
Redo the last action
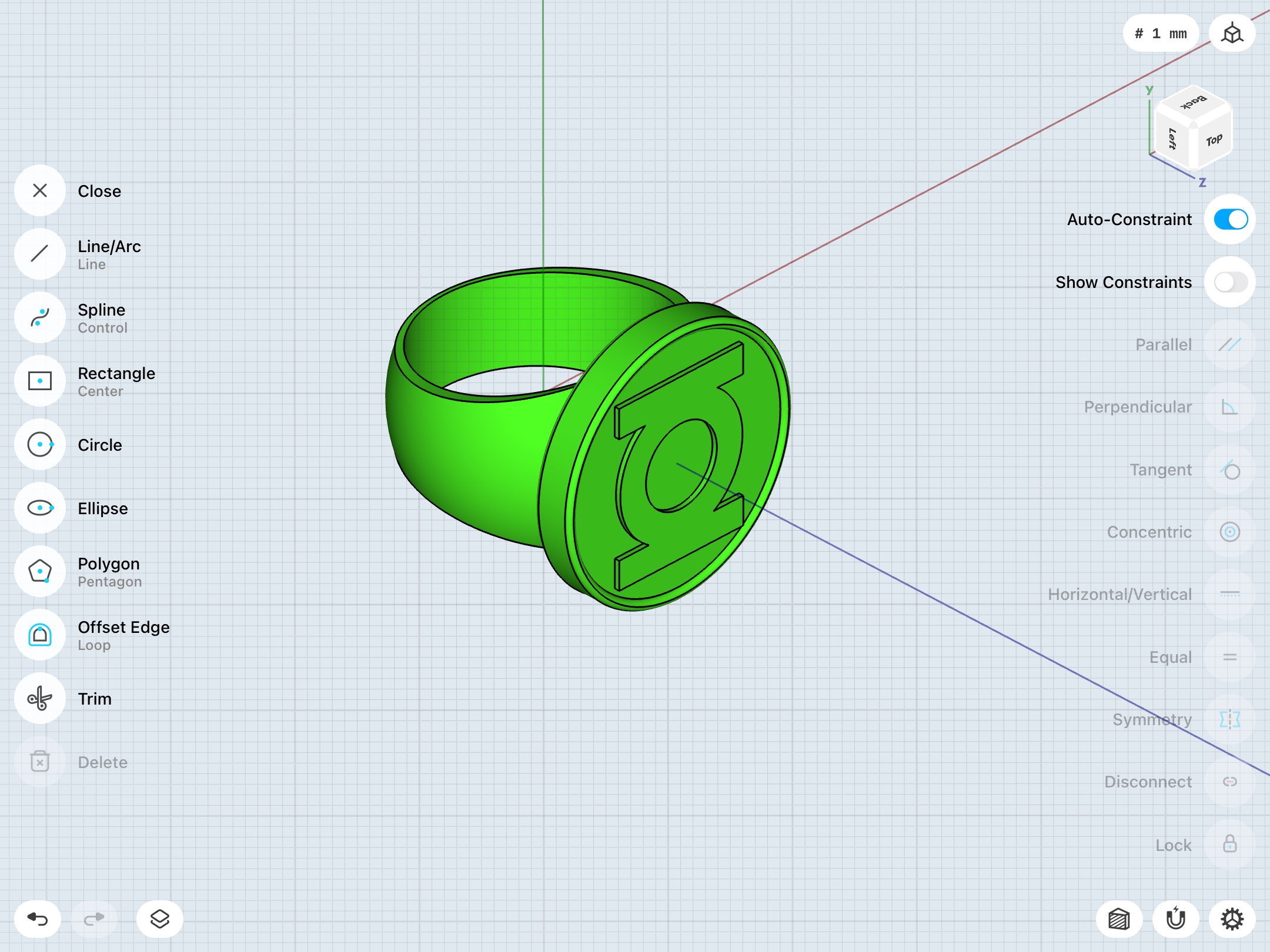[94, 919]
